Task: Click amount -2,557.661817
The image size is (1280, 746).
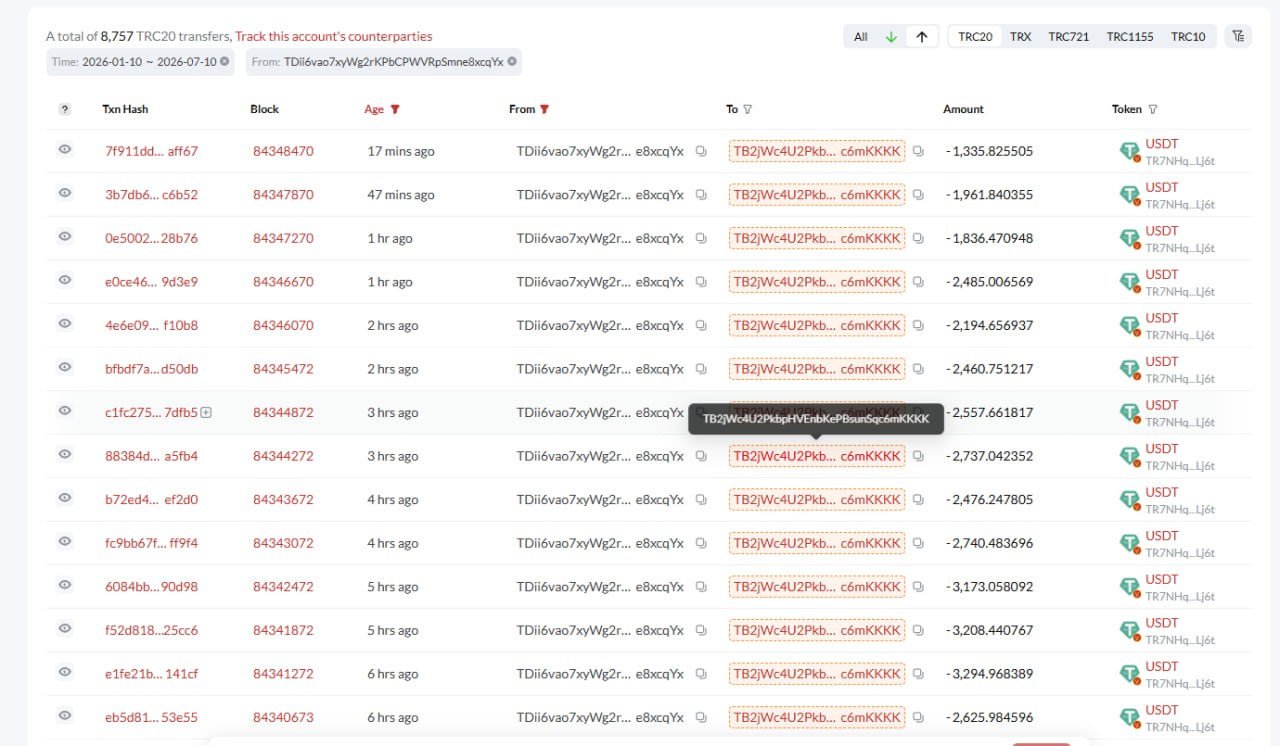Action: tap(989, 412)
